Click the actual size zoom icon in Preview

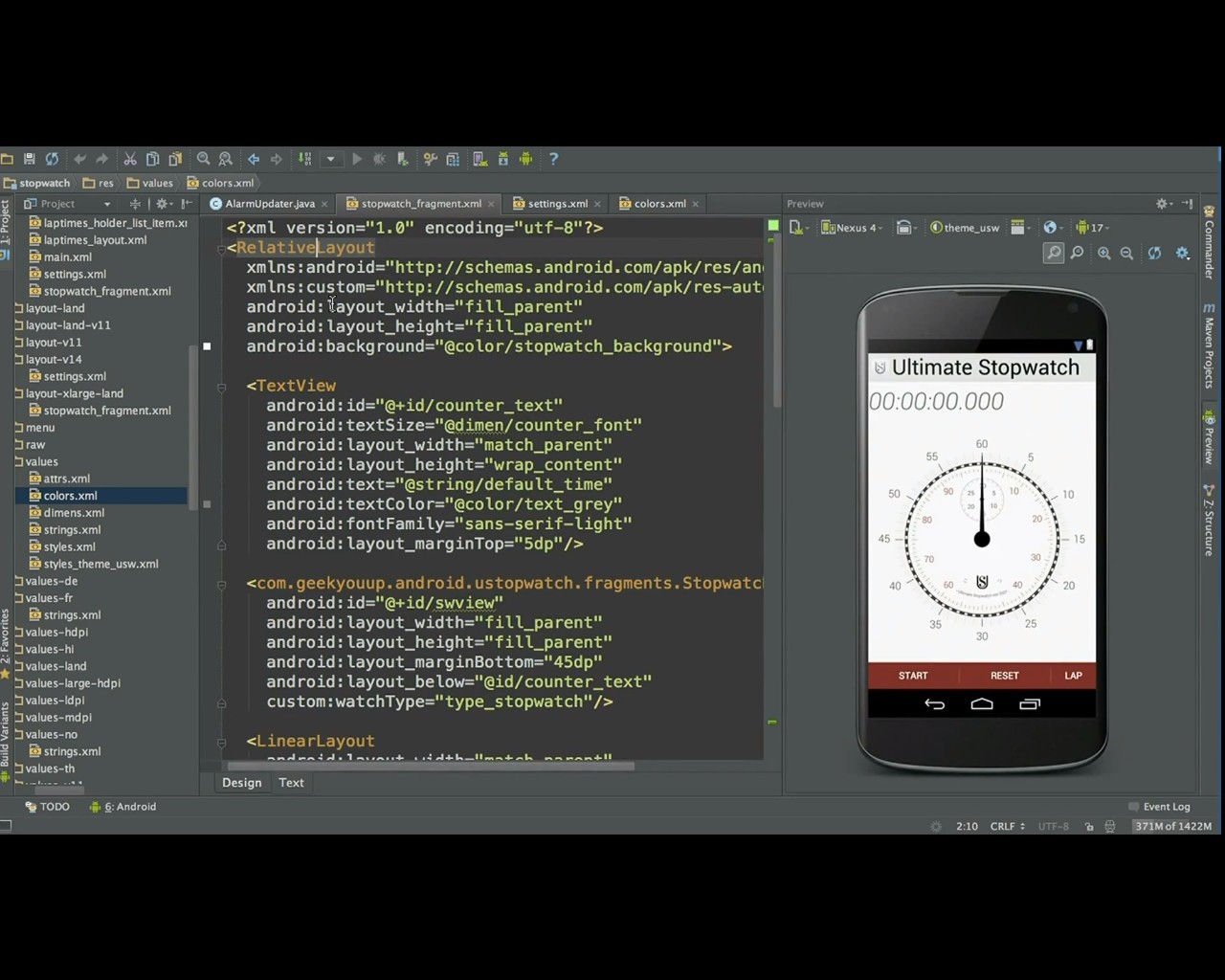pos(1078,253)
